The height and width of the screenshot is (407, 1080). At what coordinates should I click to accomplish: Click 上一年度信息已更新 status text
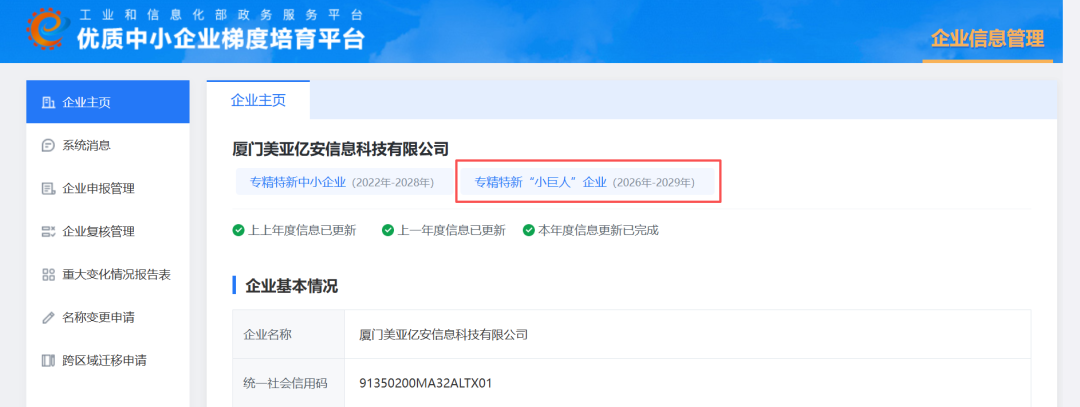click(451, 231)
